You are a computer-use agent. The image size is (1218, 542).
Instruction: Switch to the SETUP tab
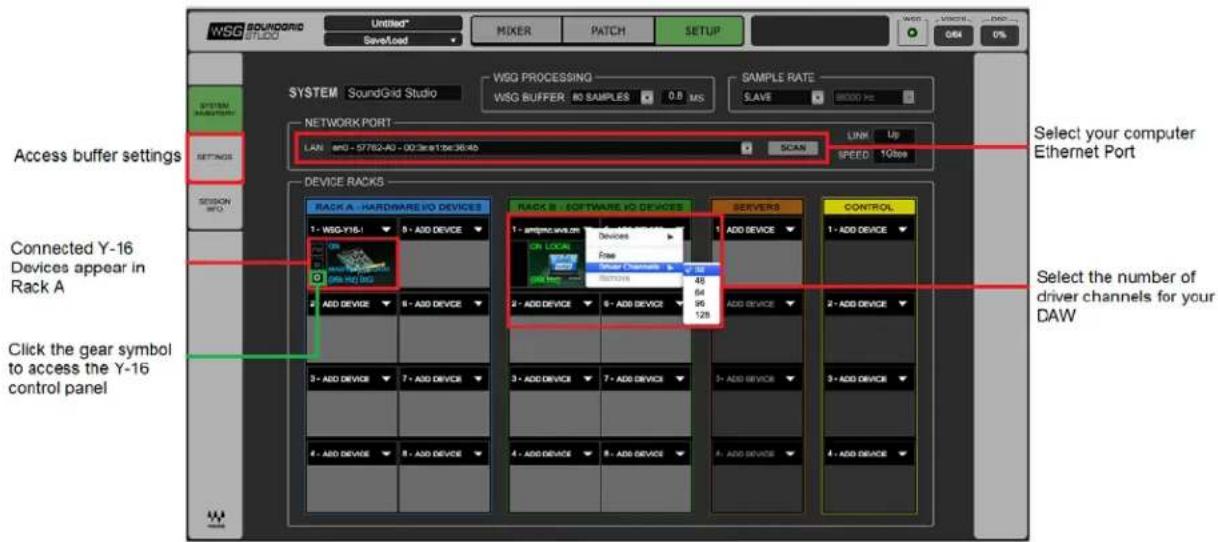coord(699,32)
